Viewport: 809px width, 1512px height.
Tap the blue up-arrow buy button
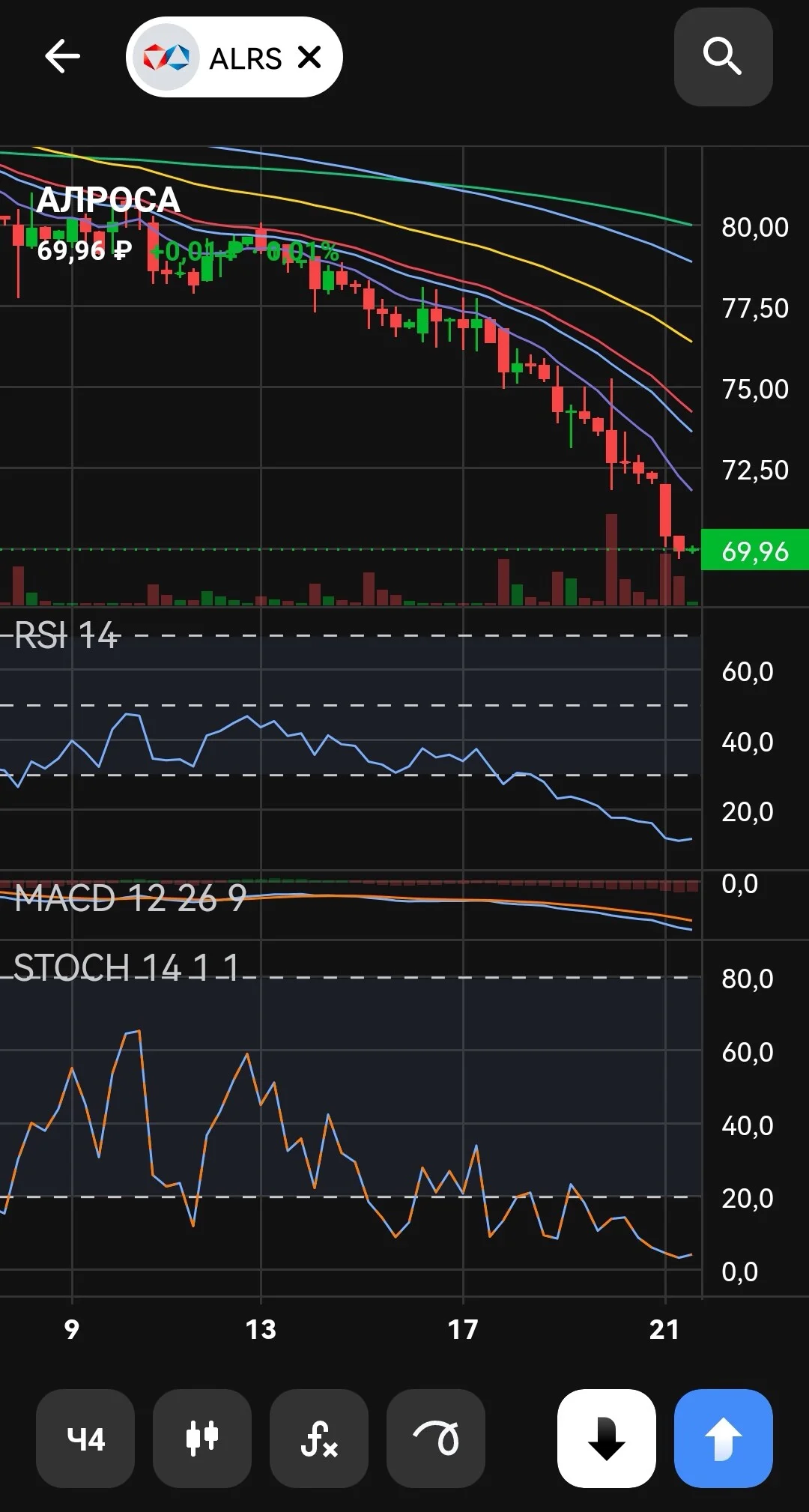[724, 1439]
